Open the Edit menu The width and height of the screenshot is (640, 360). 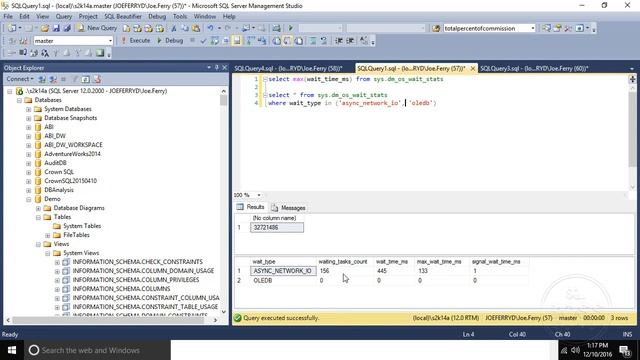pos(24,16)
